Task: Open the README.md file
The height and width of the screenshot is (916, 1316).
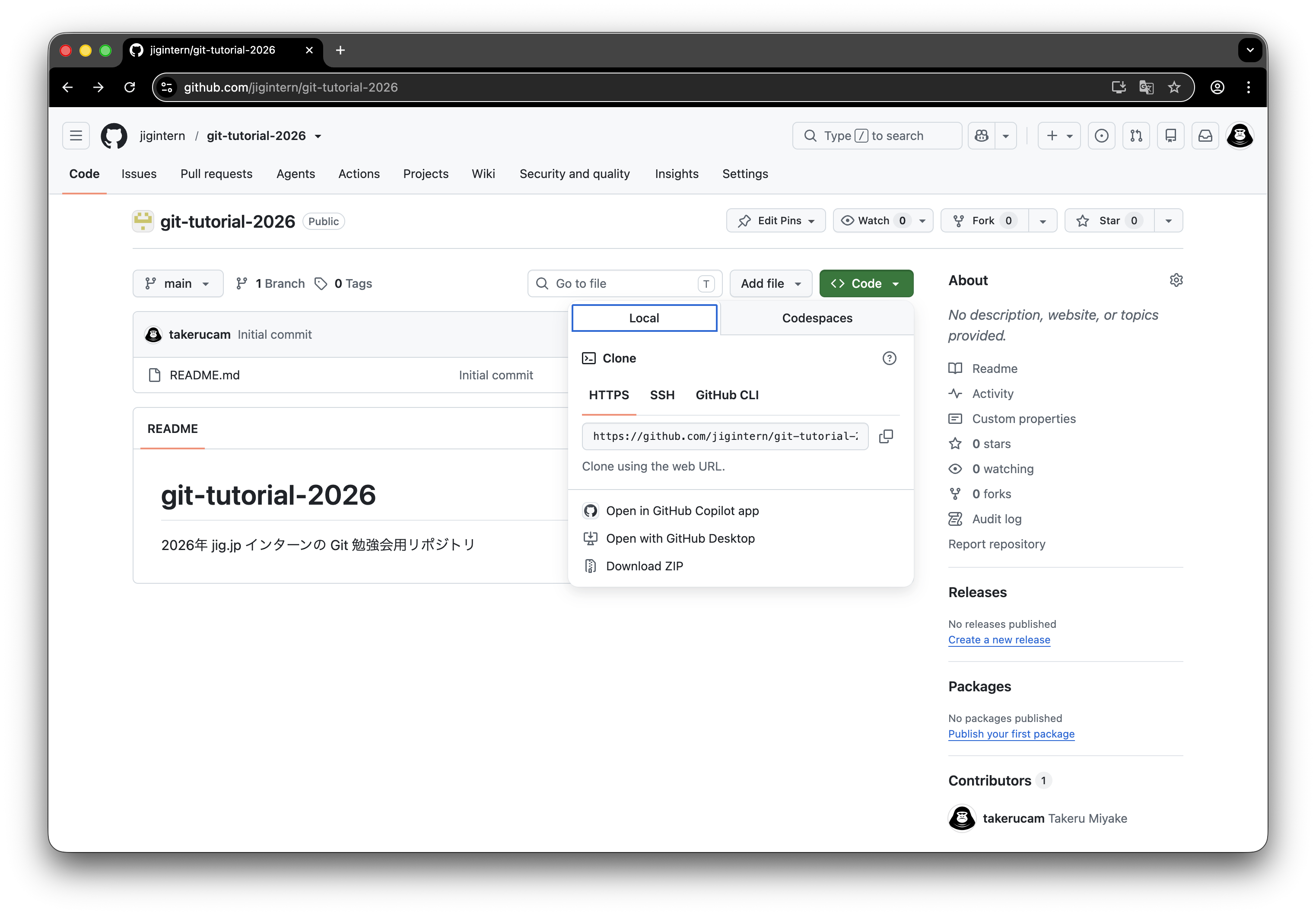Action: coord(205,375)
